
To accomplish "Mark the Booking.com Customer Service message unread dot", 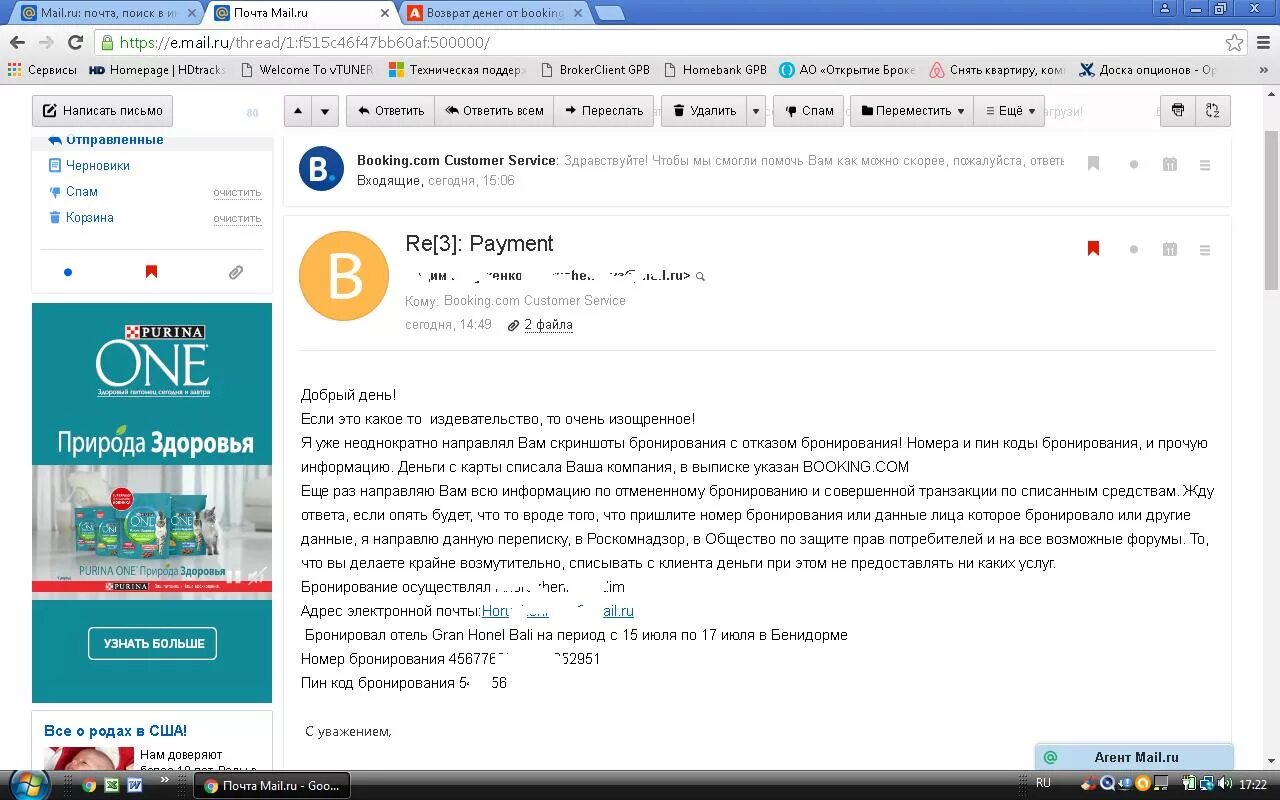I will point(1133,164).
